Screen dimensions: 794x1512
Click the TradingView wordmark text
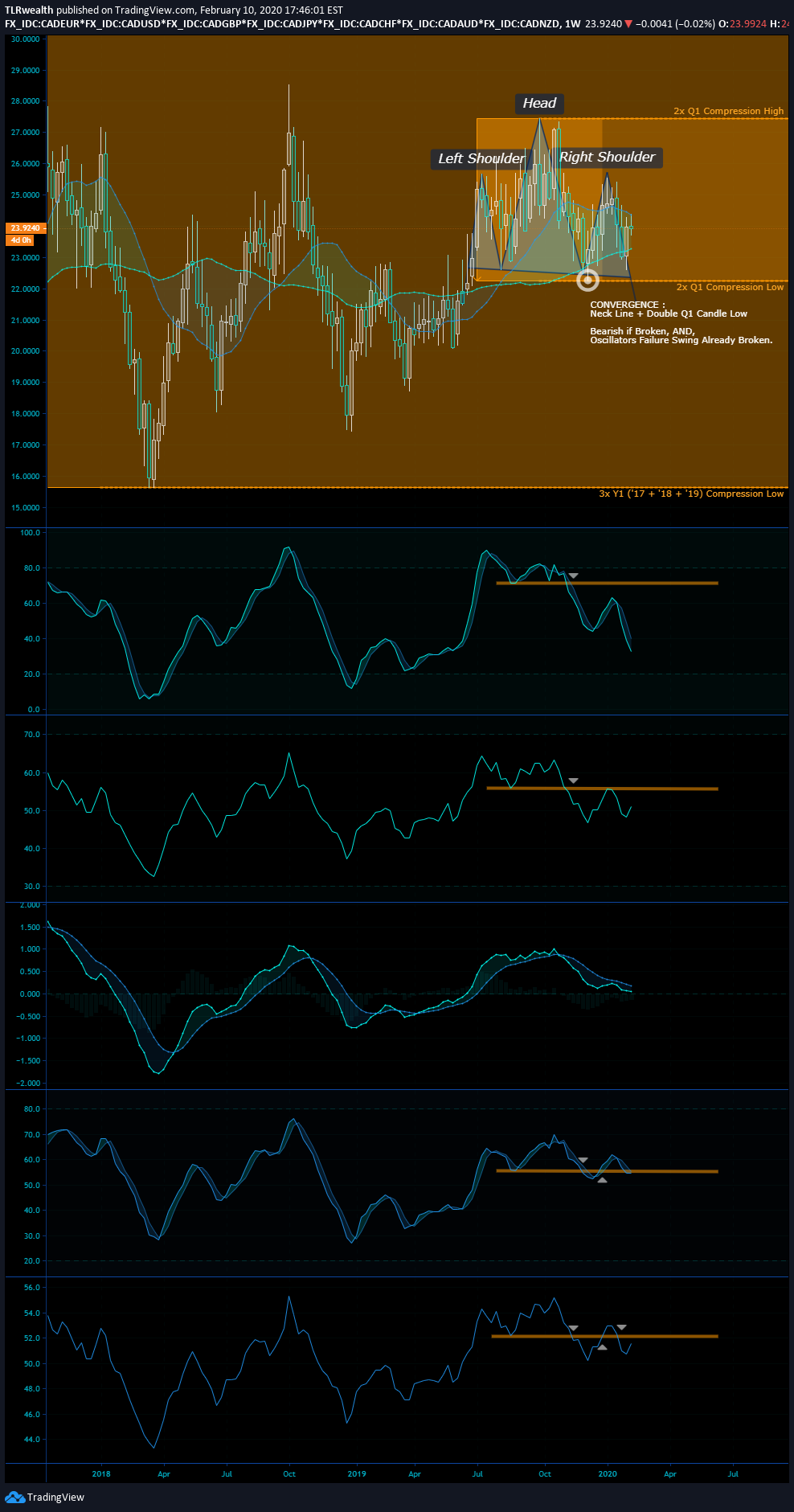pos(55,1497)
